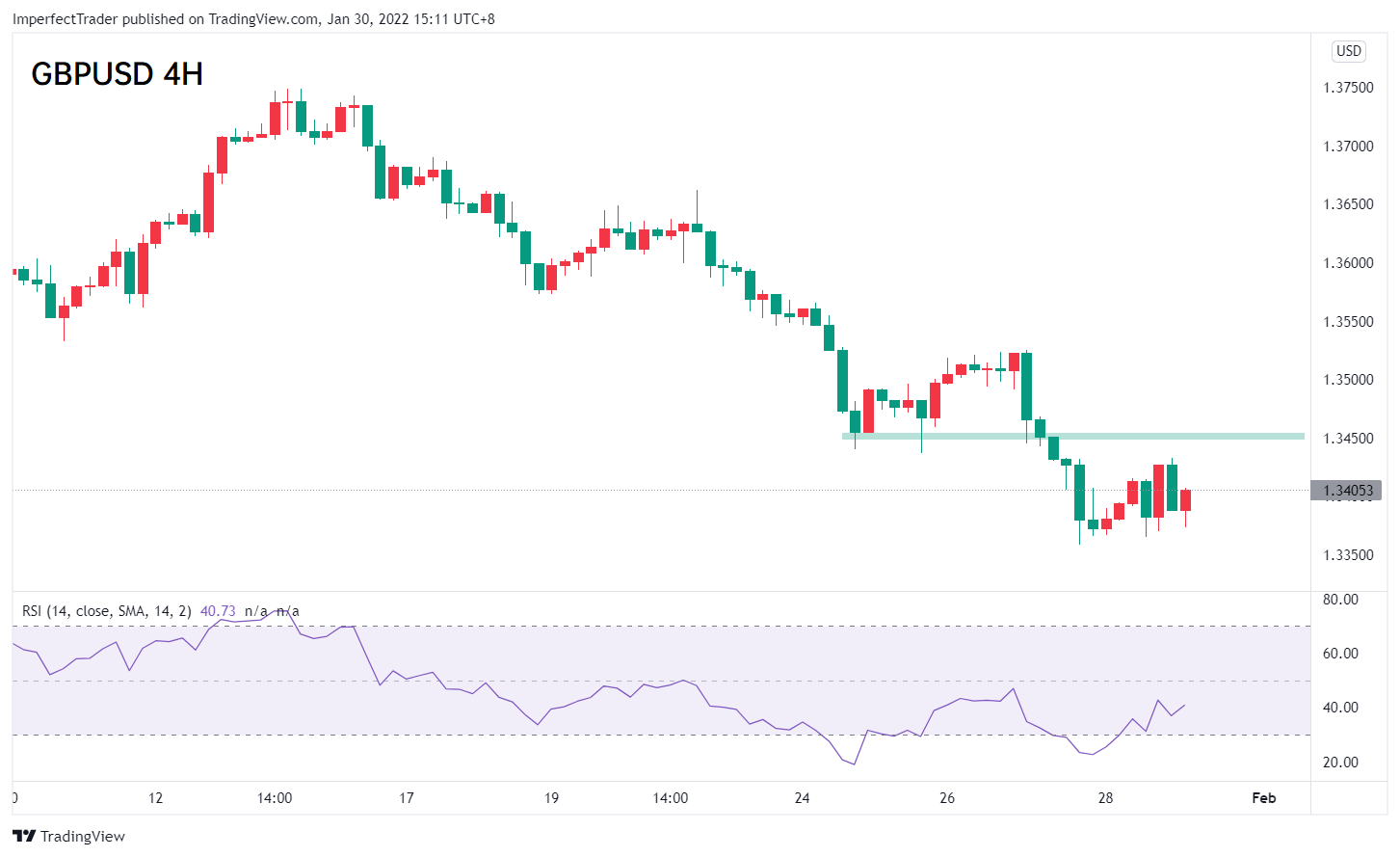Click the Feb label on time axis
This screenshot has width=1400, height=857.
click(1263, 797)
